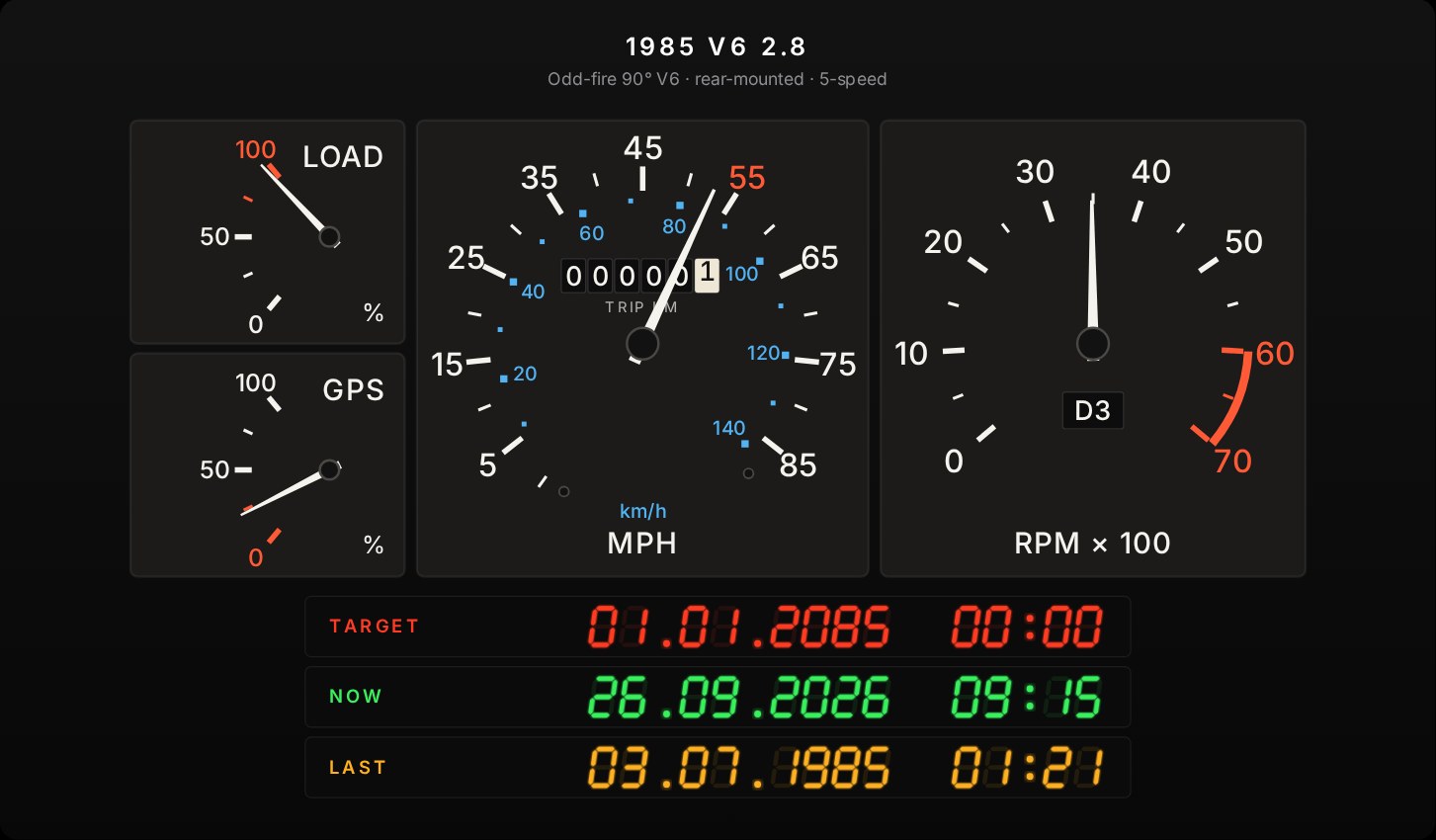Click the red 55 MPH numeral
This screenshot has width=1436, height=840.
747,178
